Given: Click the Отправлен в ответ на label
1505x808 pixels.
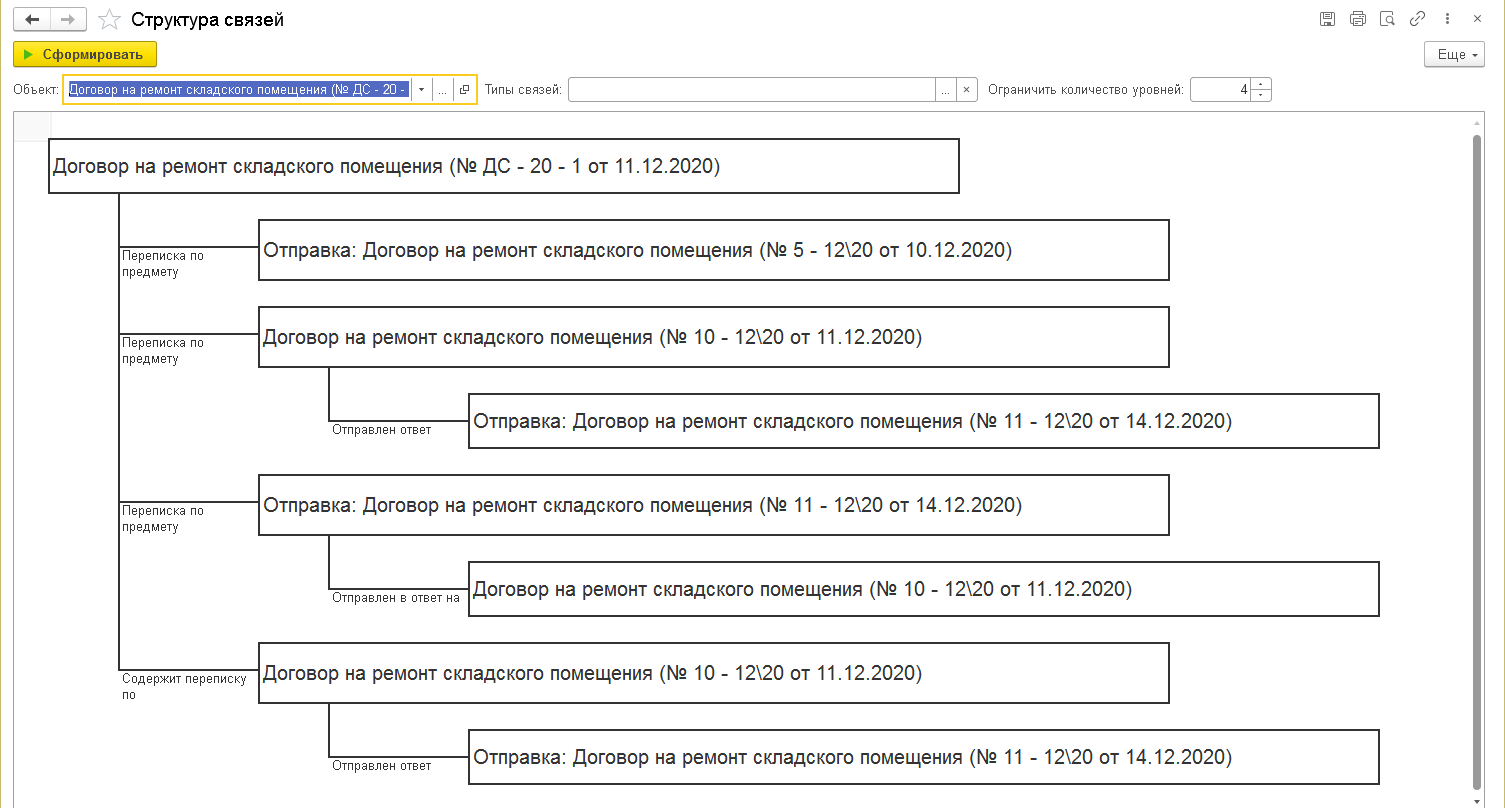Looking at the screenshot, I should [396, 598].
